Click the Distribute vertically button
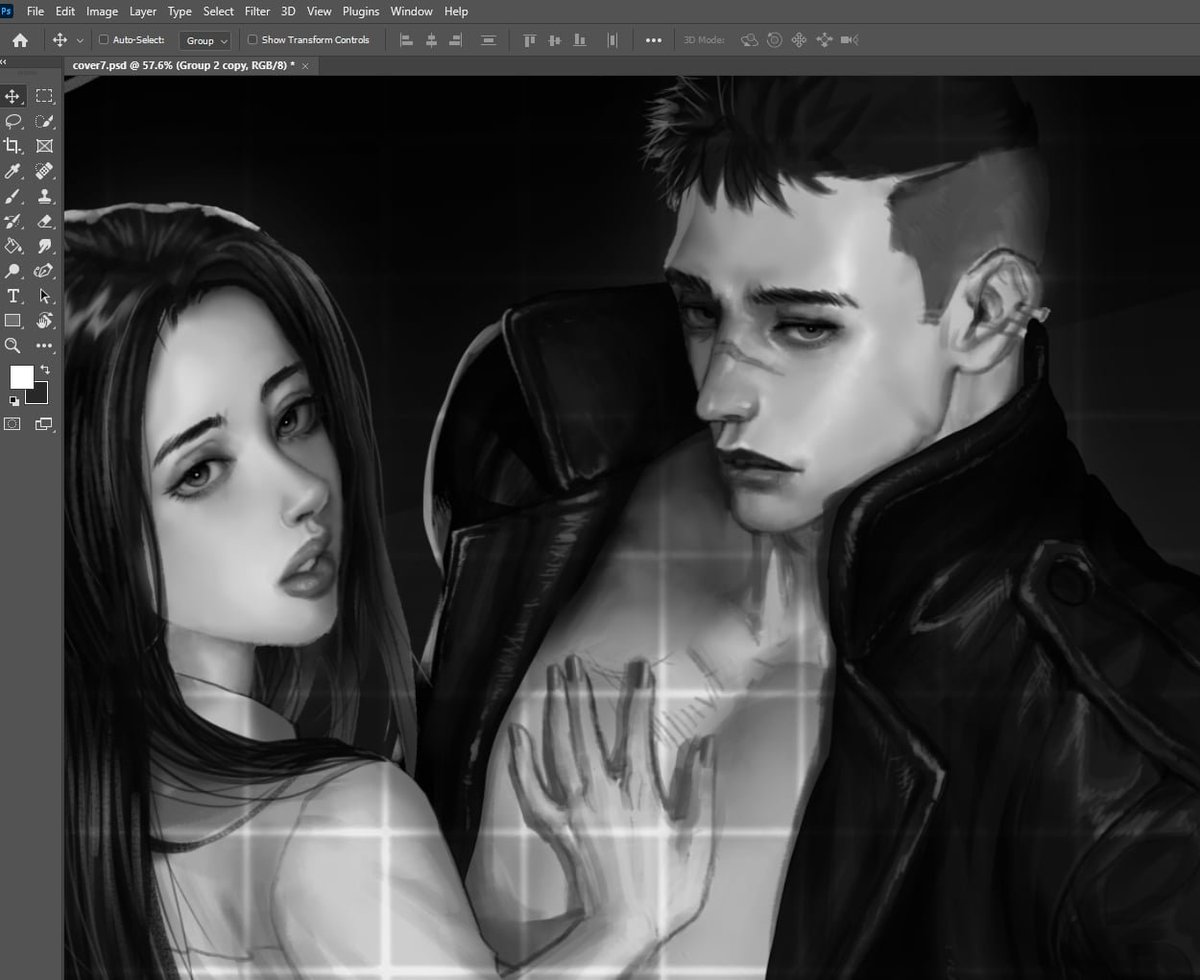The image size is (1200, 980). coord(488,40)
